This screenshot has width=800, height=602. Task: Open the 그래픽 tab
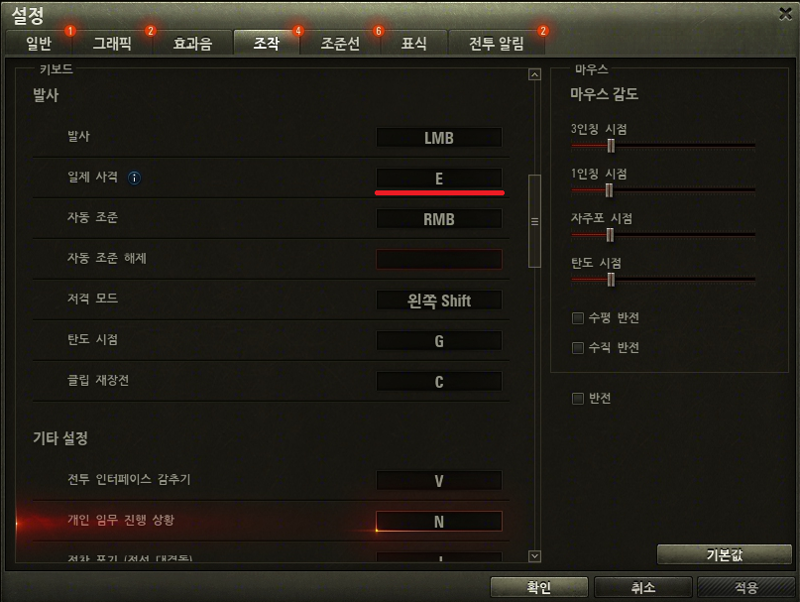112,43
